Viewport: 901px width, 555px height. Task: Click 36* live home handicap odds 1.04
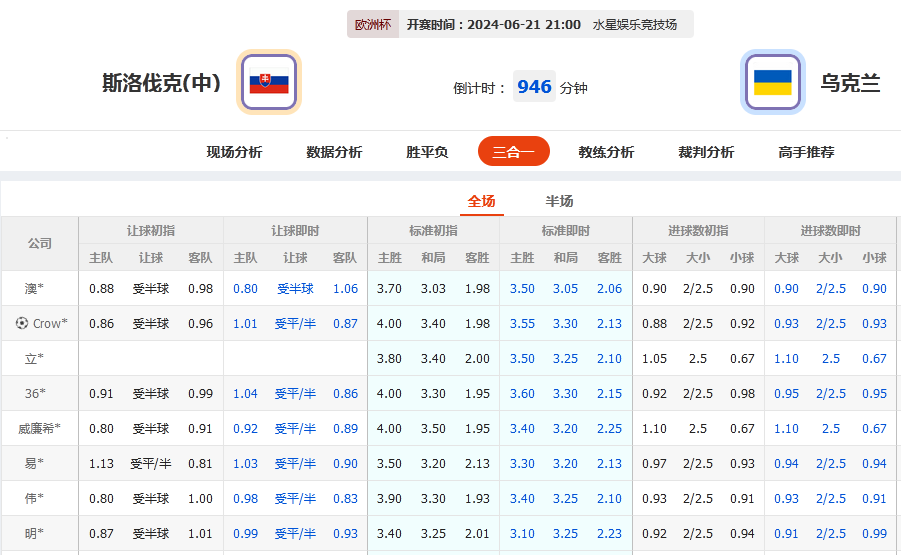[245, 394]
